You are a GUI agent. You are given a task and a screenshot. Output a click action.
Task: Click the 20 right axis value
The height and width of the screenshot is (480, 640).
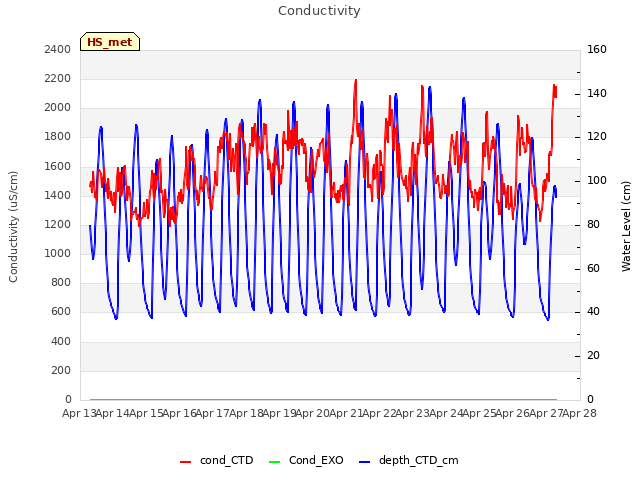pyautogui.click(x=593, y=356)
